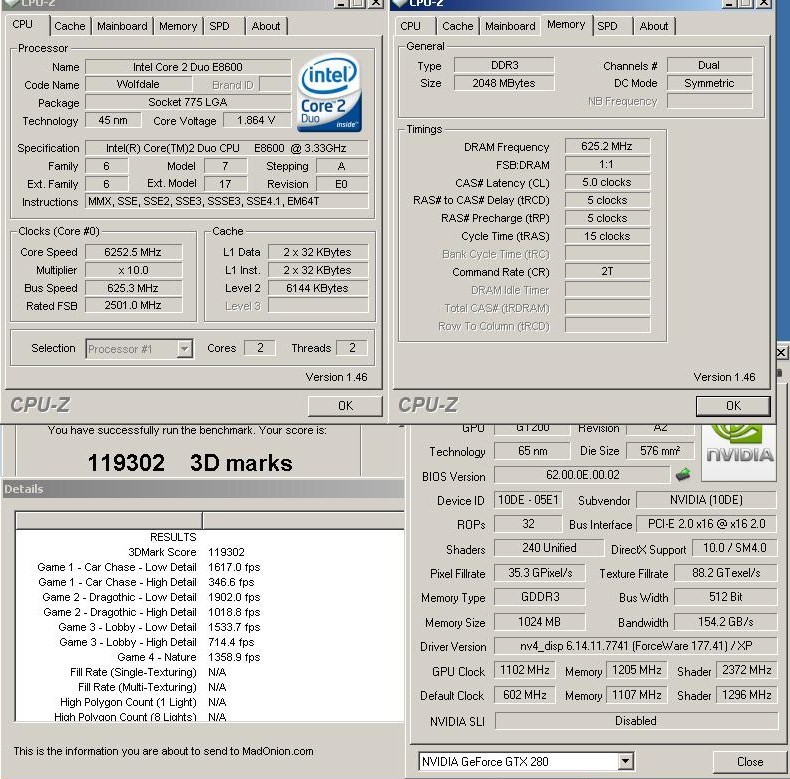Click the GPU-Z Close button
The image size is (790, 779).
point(750,761)
